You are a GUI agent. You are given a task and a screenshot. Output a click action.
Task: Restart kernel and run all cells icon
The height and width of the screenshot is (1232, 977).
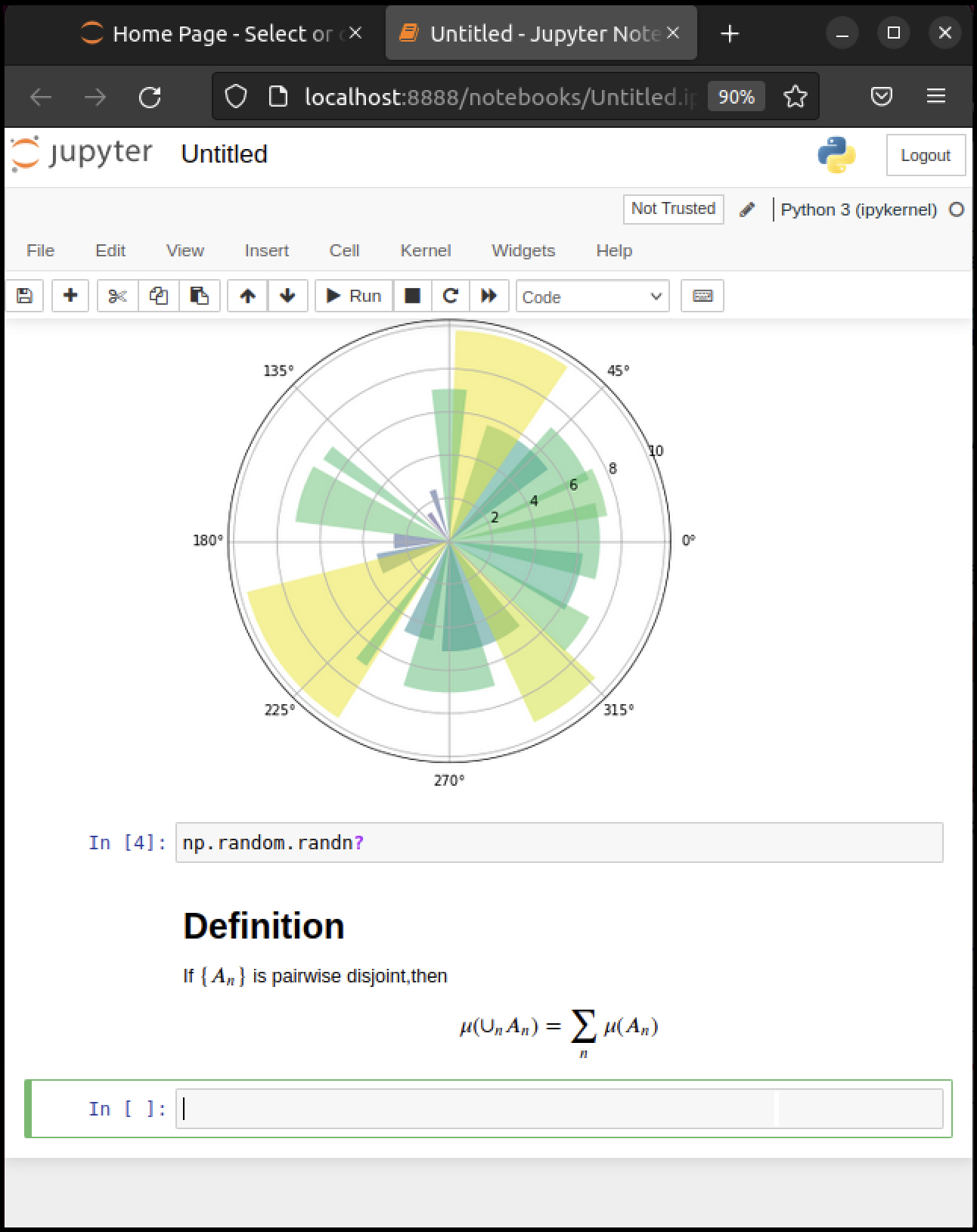click(x=489, y=296)
